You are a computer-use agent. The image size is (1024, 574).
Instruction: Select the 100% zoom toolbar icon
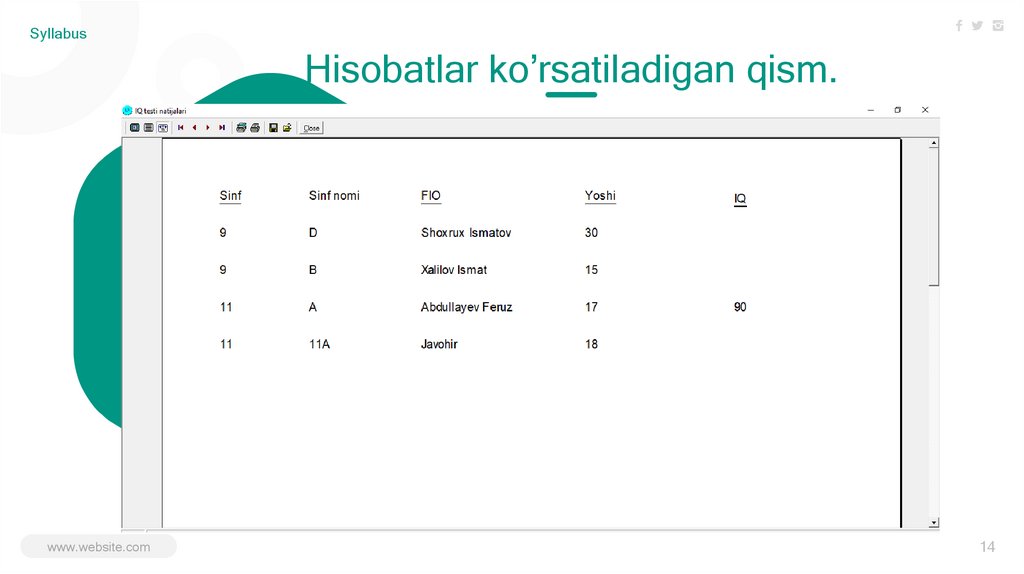click(x=149, y=128)
